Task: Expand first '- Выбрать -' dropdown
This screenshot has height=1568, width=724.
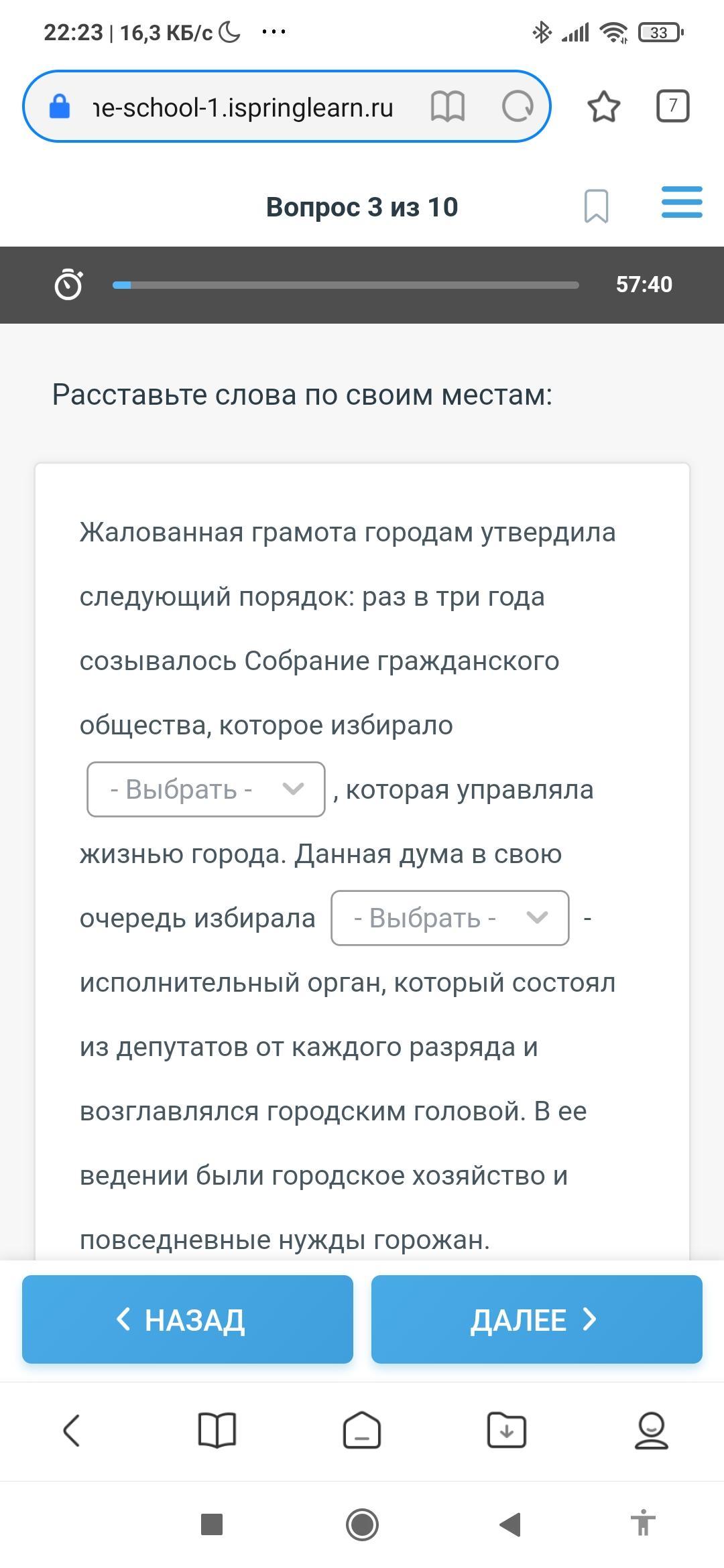Action: click(206, 789)
